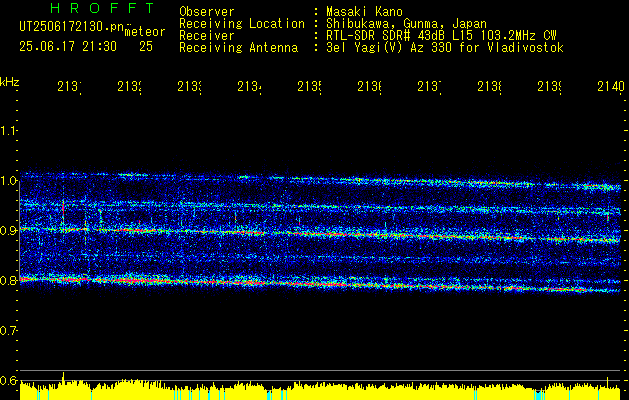The height and width of the screenshot is (400, 629).
Task: Click the meteor count 25
Action: click(146, 46)
